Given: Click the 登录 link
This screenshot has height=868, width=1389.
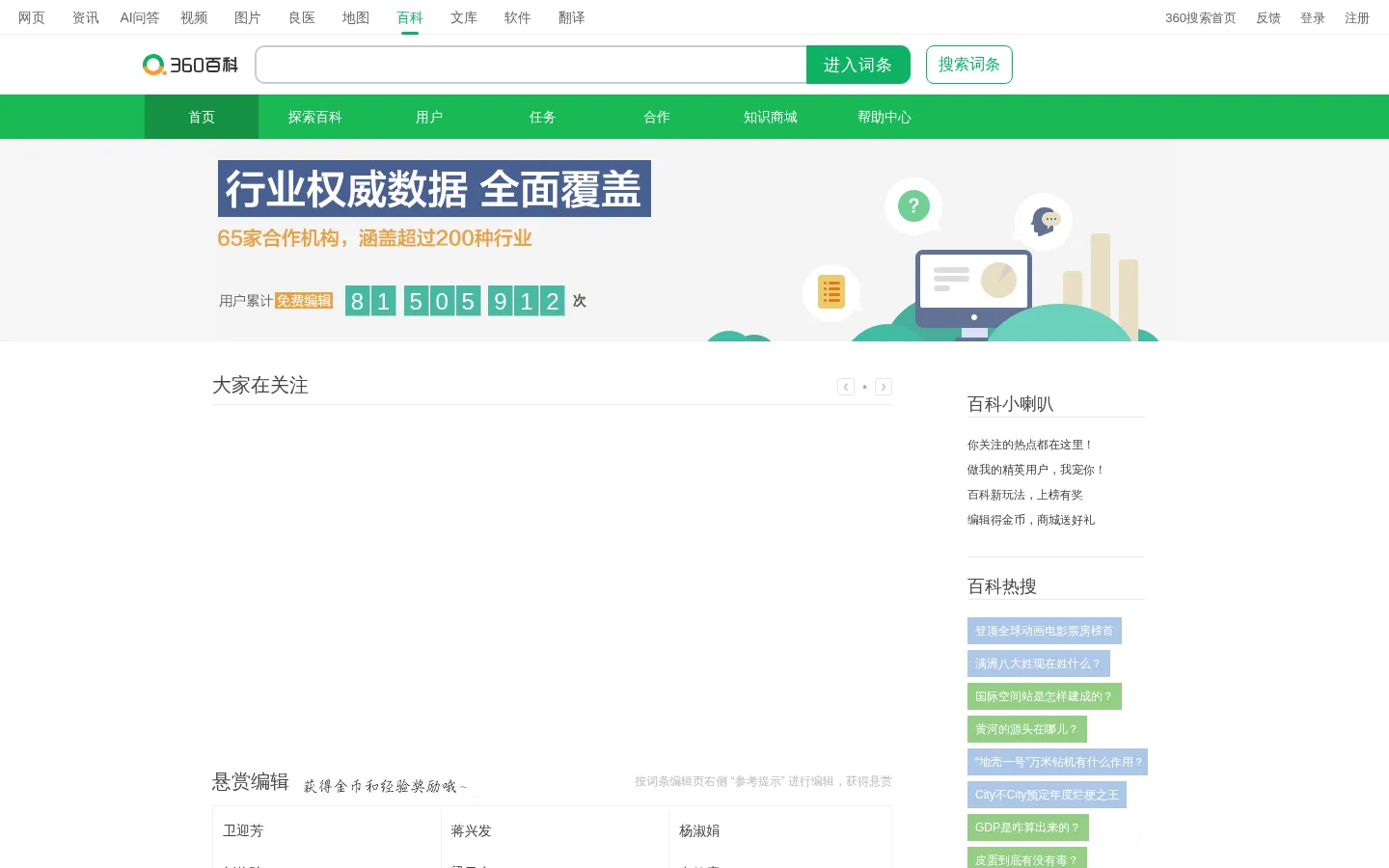Looking at the screenshot, I should pyautogui.click(x=1313, y=17).
